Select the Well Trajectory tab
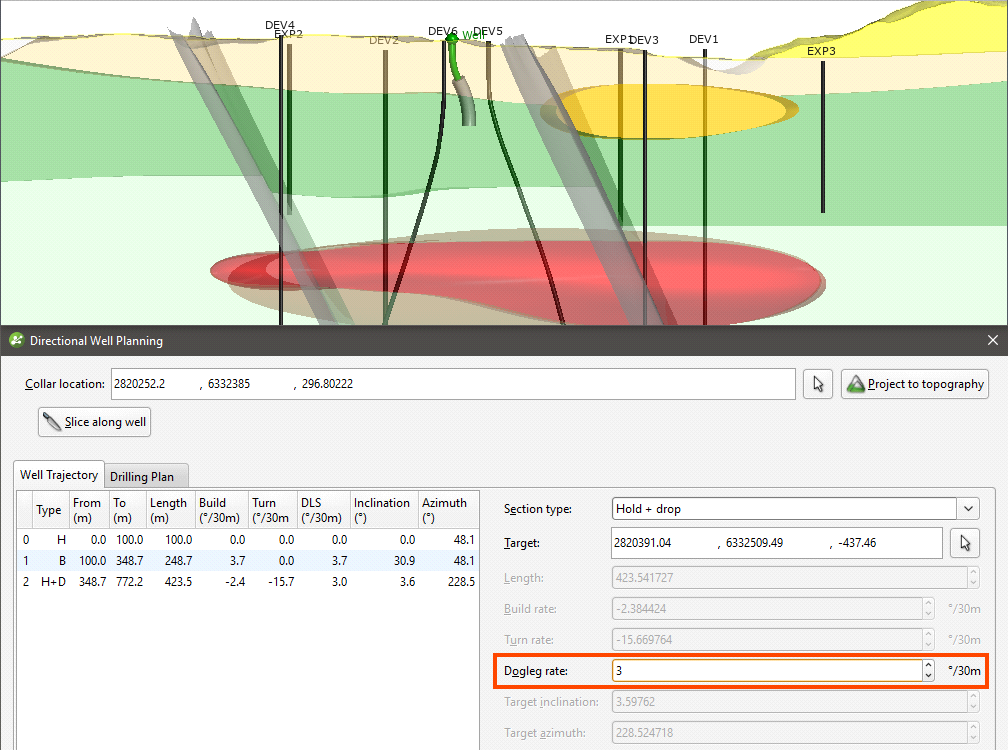The height and width of the screenshot is (750, 1008). 59,475
